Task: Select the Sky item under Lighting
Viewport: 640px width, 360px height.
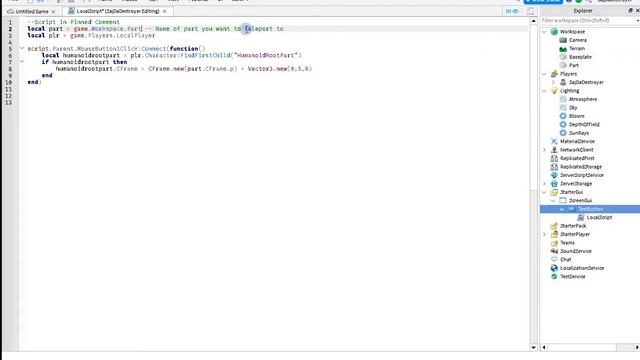Action: (573, 108)
